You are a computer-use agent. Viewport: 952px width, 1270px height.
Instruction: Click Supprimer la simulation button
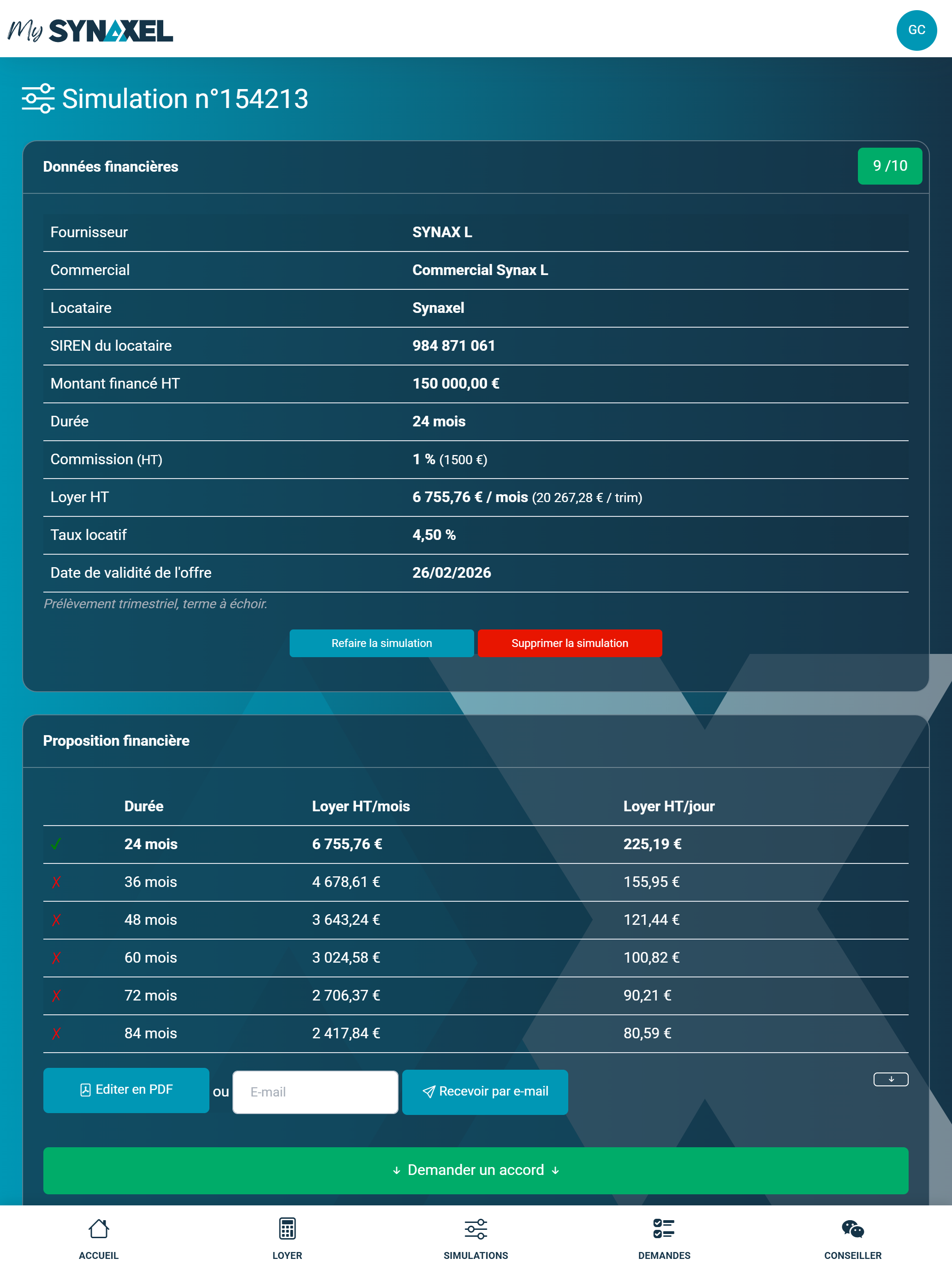[570, 643]
